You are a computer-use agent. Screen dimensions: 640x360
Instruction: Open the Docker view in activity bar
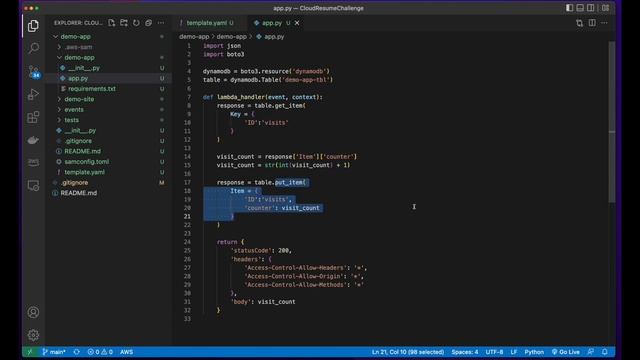pyautogui.click(x=33, y=140)
